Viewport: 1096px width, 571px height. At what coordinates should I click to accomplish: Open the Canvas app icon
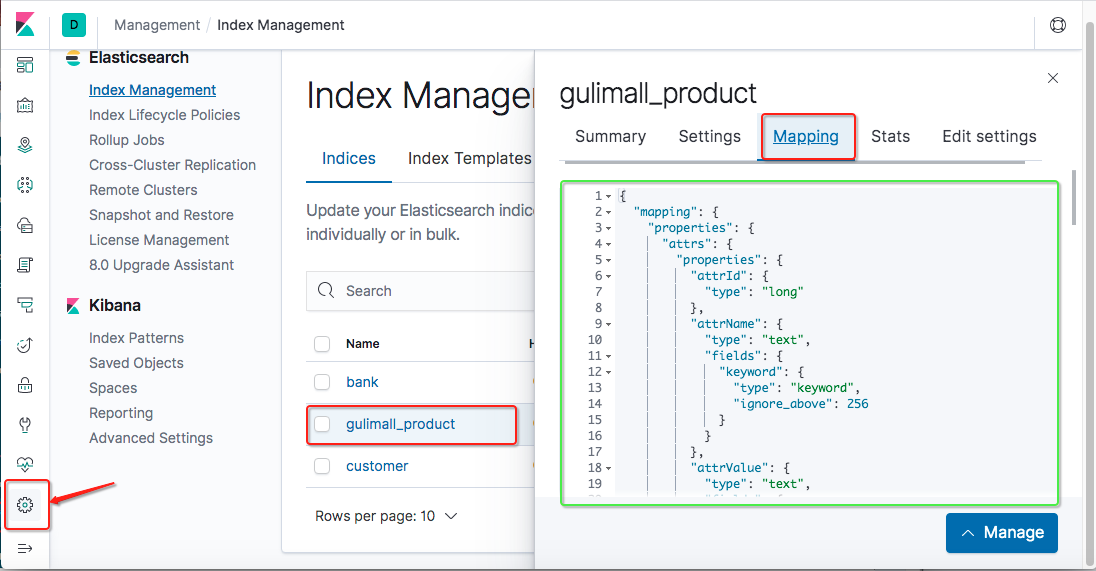pos(25,105)
